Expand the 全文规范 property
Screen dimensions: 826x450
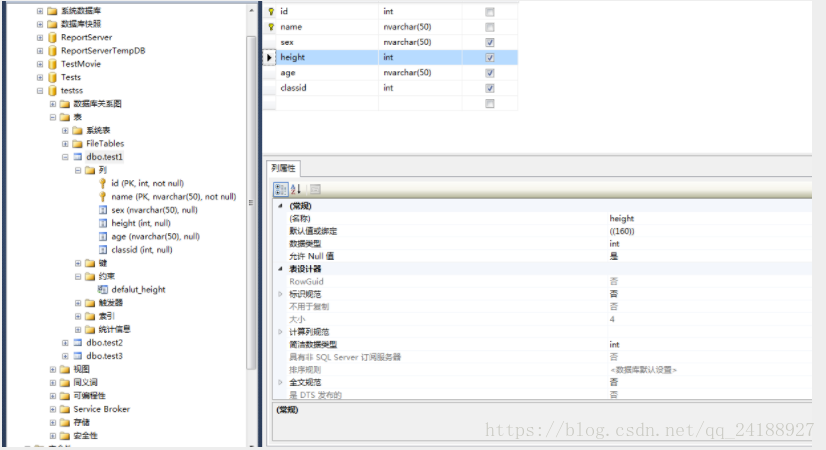280,382
